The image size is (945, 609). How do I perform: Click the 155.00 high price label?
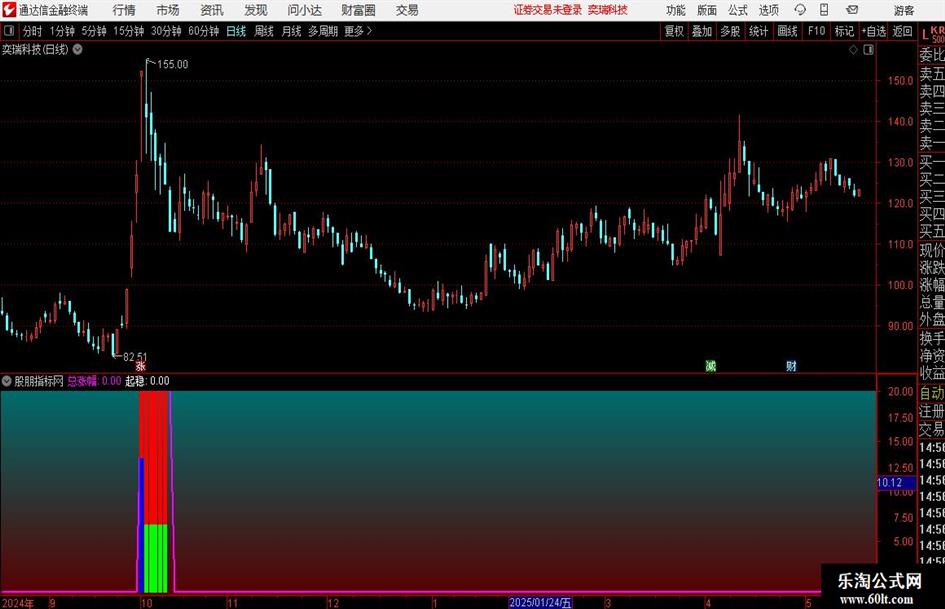[x=172, y=65]
